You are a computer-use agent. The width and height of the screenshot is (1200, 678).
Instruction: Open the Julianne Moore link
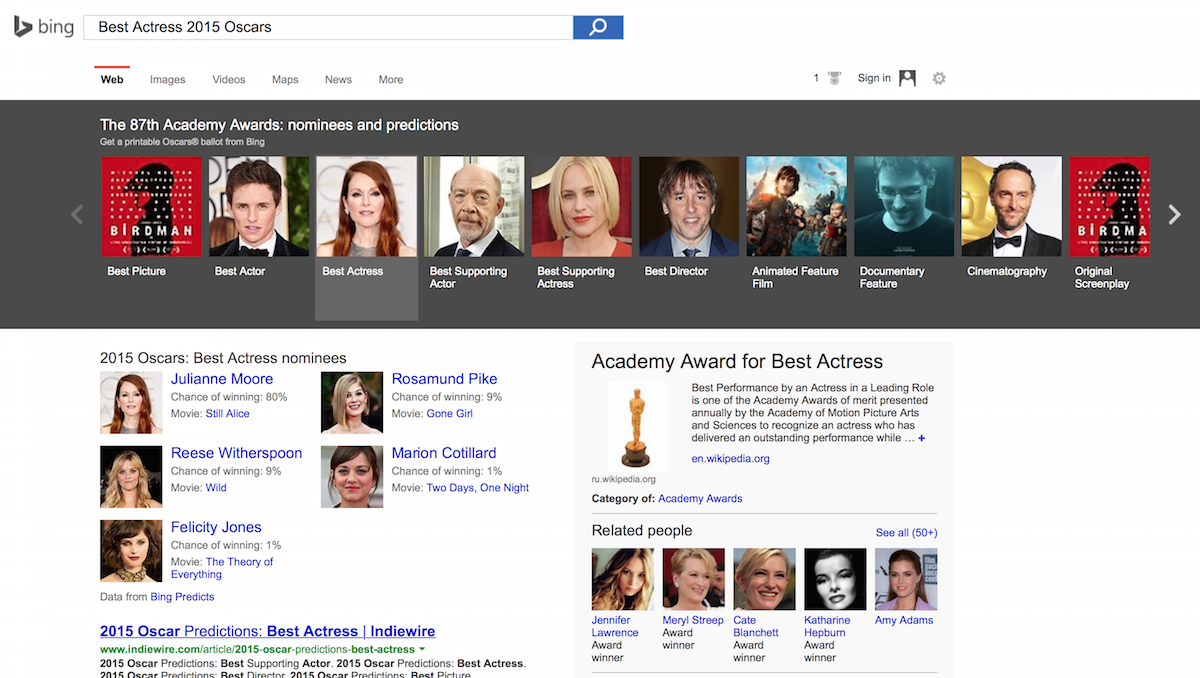[x=222, y=379]
